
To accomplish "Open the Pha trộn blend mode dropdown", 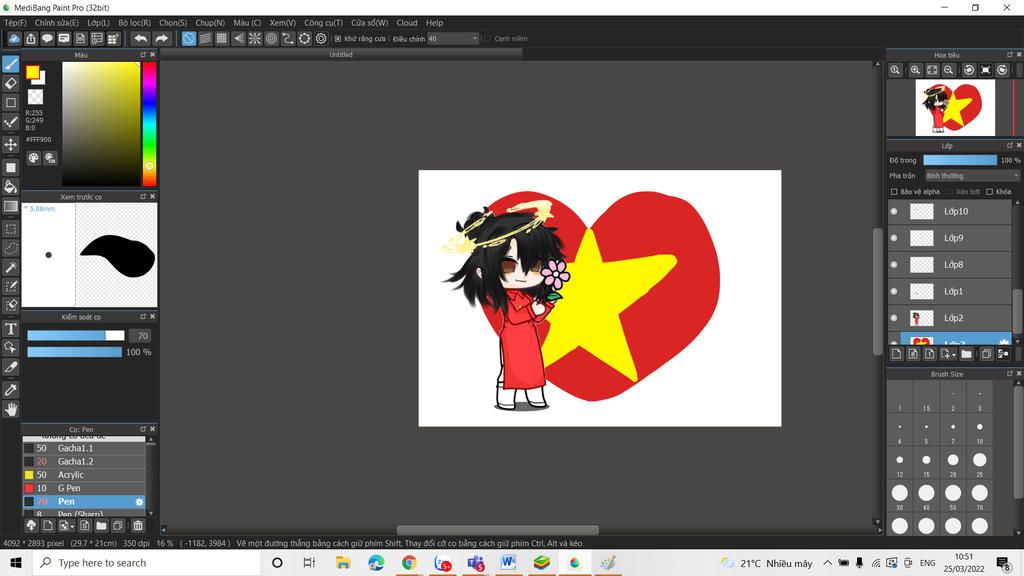I will pyautogui.click(x=972, y=176).
